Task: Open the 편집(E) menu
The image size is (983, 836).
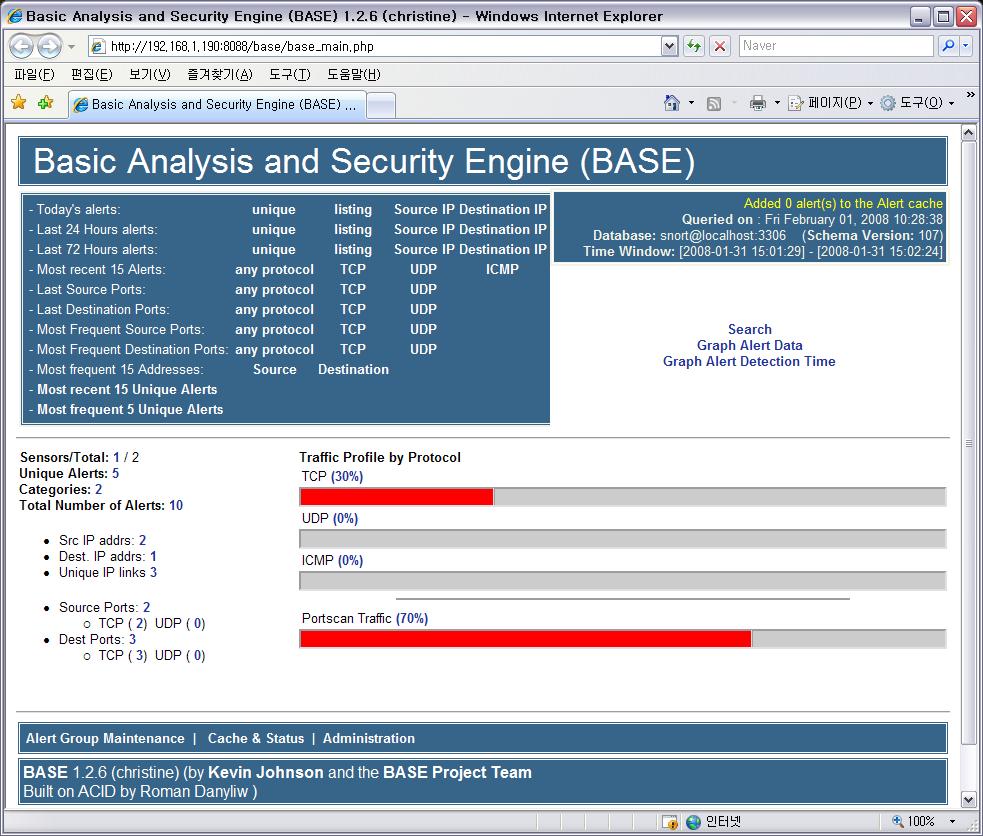Action: (x=92, y=75)
